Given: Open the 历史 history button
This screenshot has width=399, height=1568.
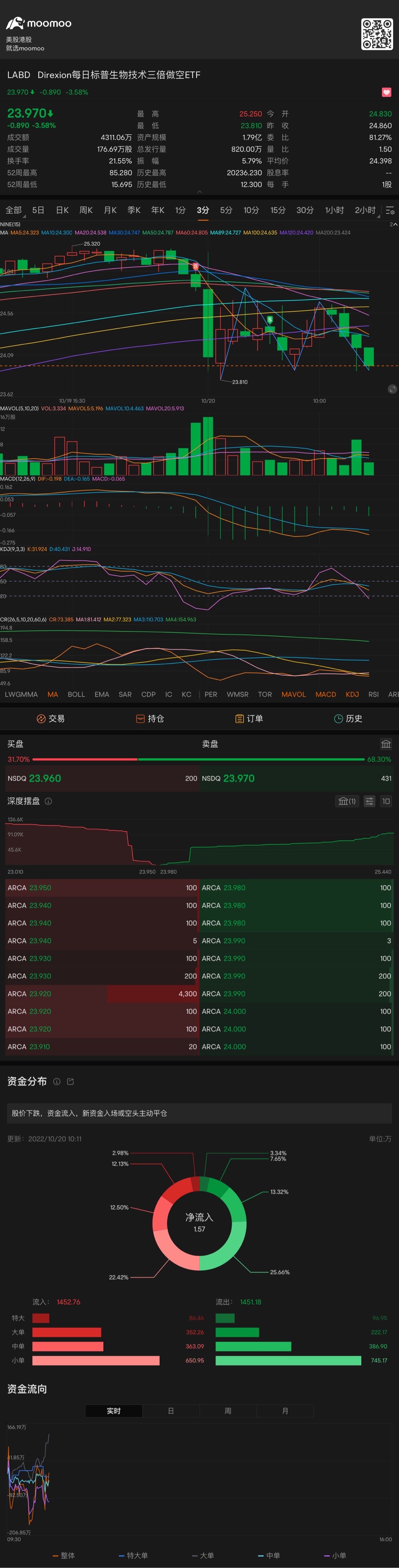Looking at the screenshot, I should tap(348, 719).
